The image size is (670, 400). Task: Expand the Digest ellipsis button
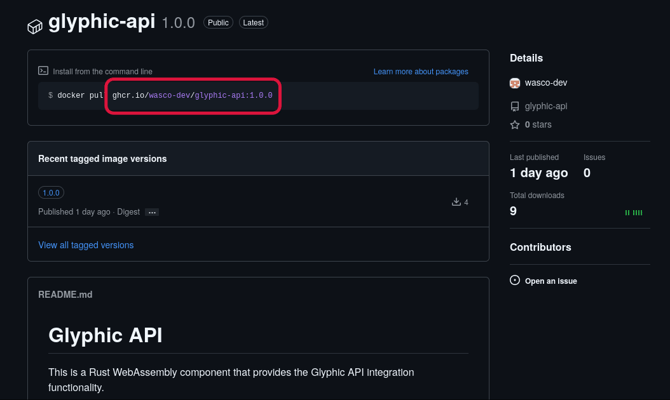151,212
